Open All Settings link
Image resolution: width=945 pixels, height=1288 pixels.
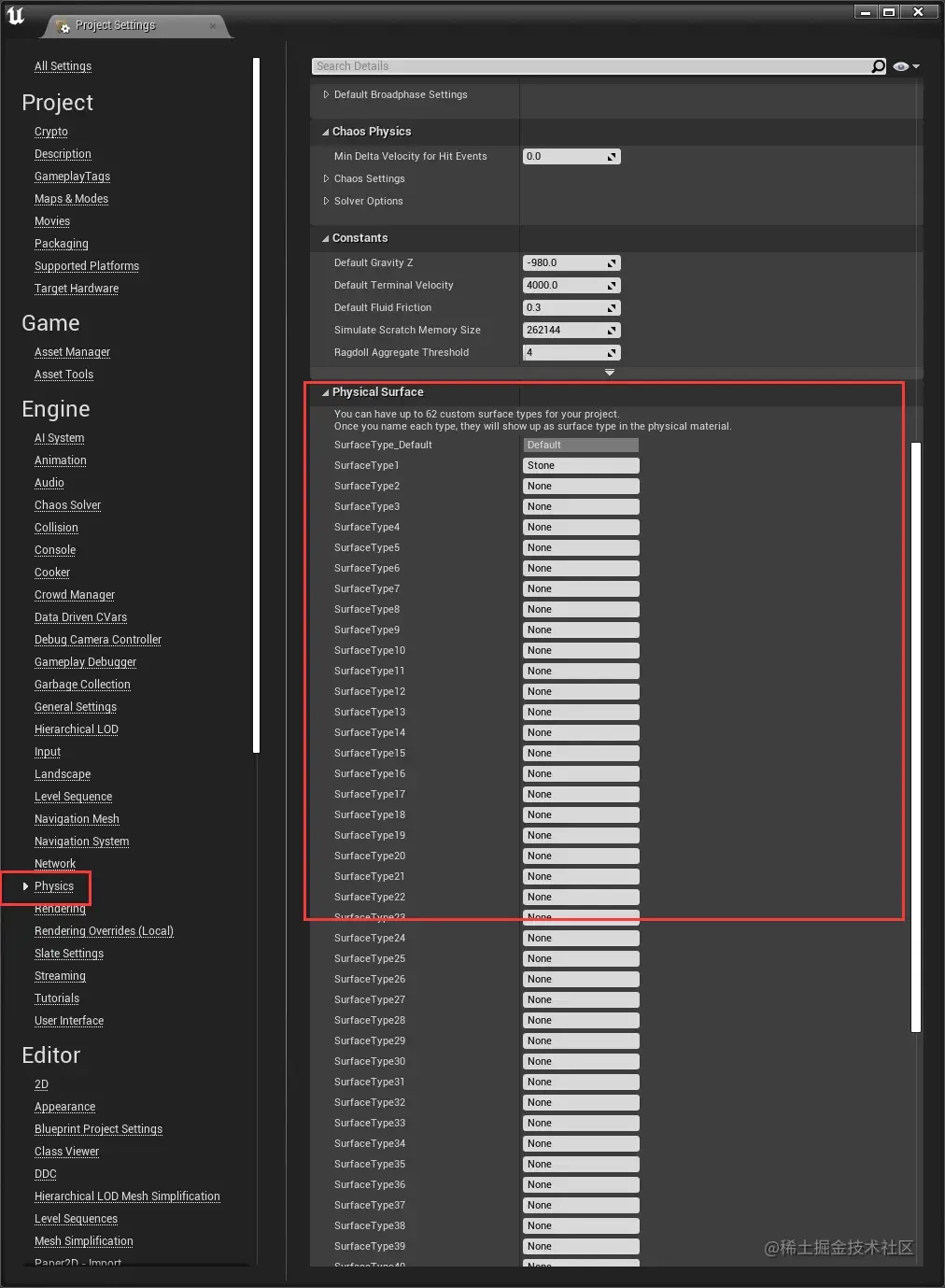(x=63, y=66)
